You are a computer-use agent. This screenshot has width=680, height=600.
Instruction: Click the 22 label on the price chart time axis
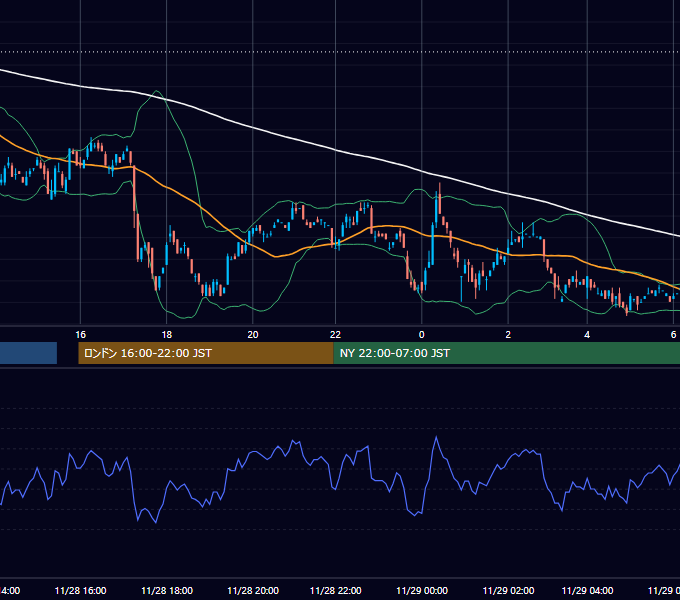coord(335,335)
